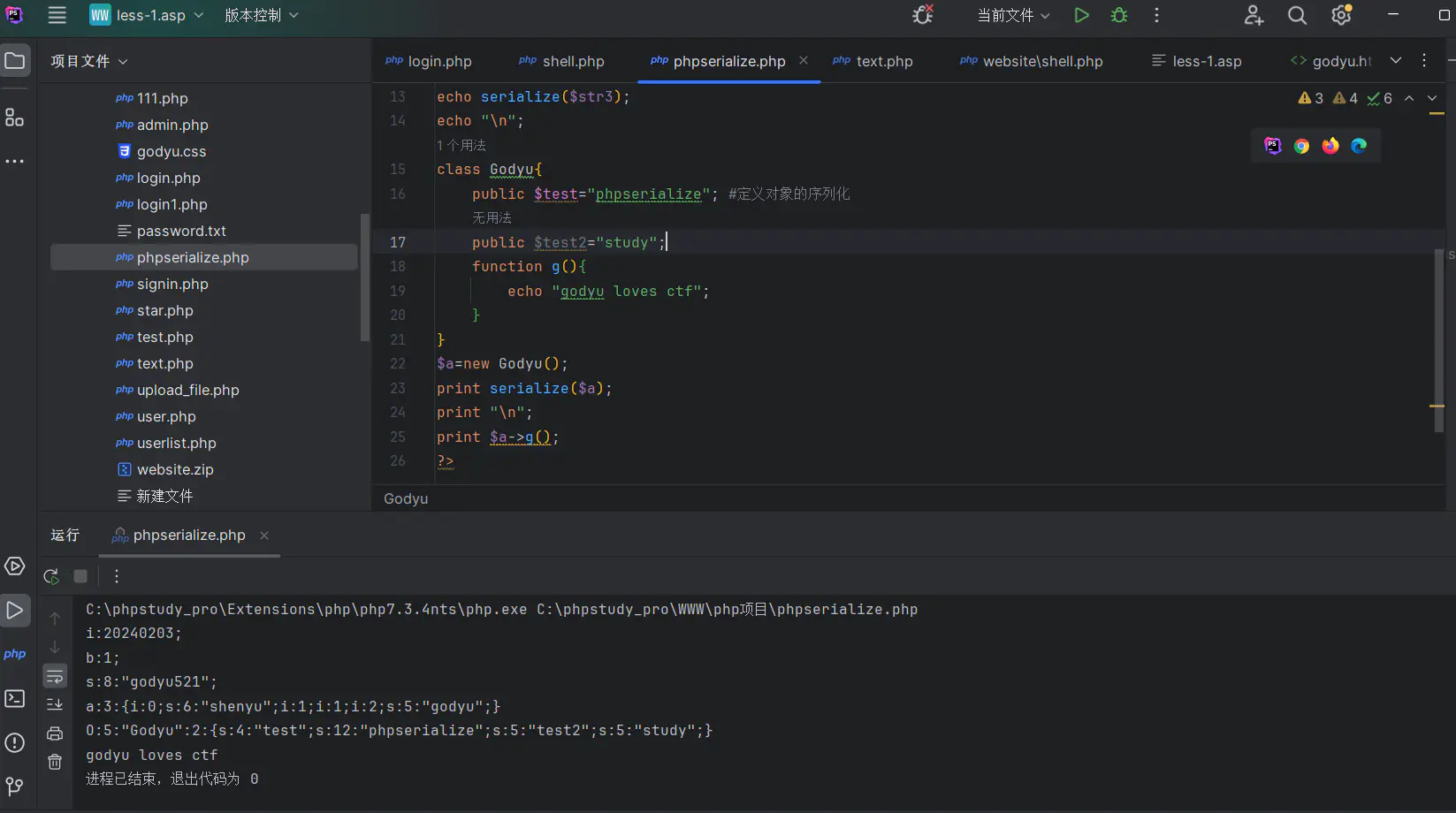Click scroll to end of console
This screenshot has height=813, width=1456.
point(55,704)
